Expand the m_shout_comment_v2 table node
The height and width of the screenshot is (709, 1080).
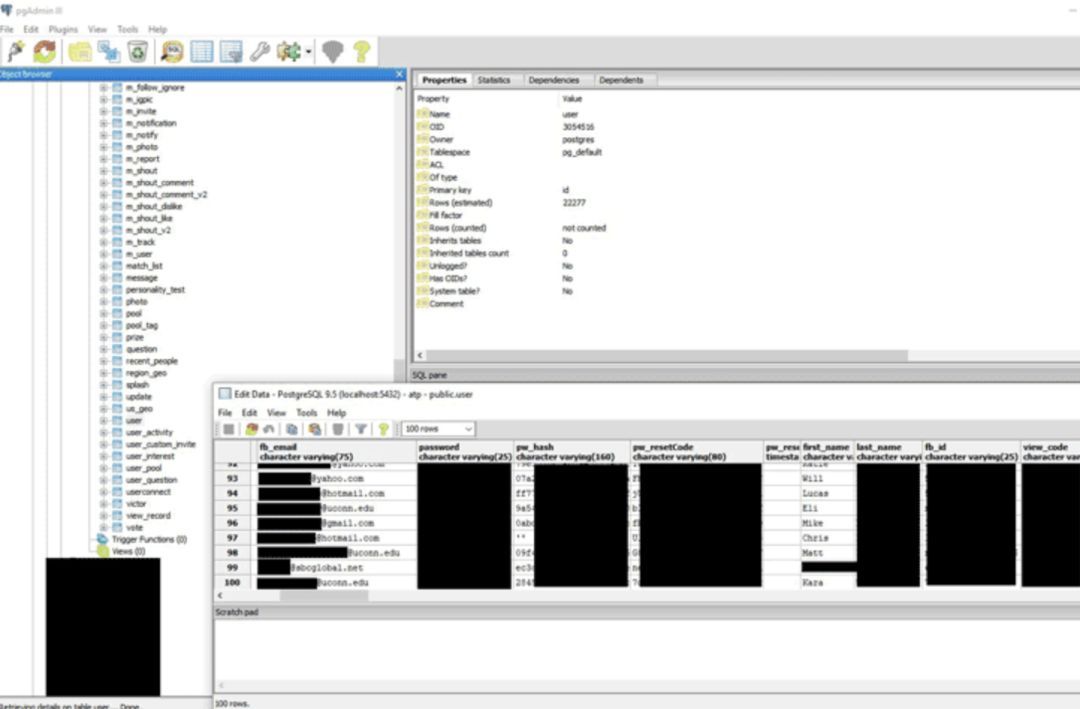tap(103, 194)
